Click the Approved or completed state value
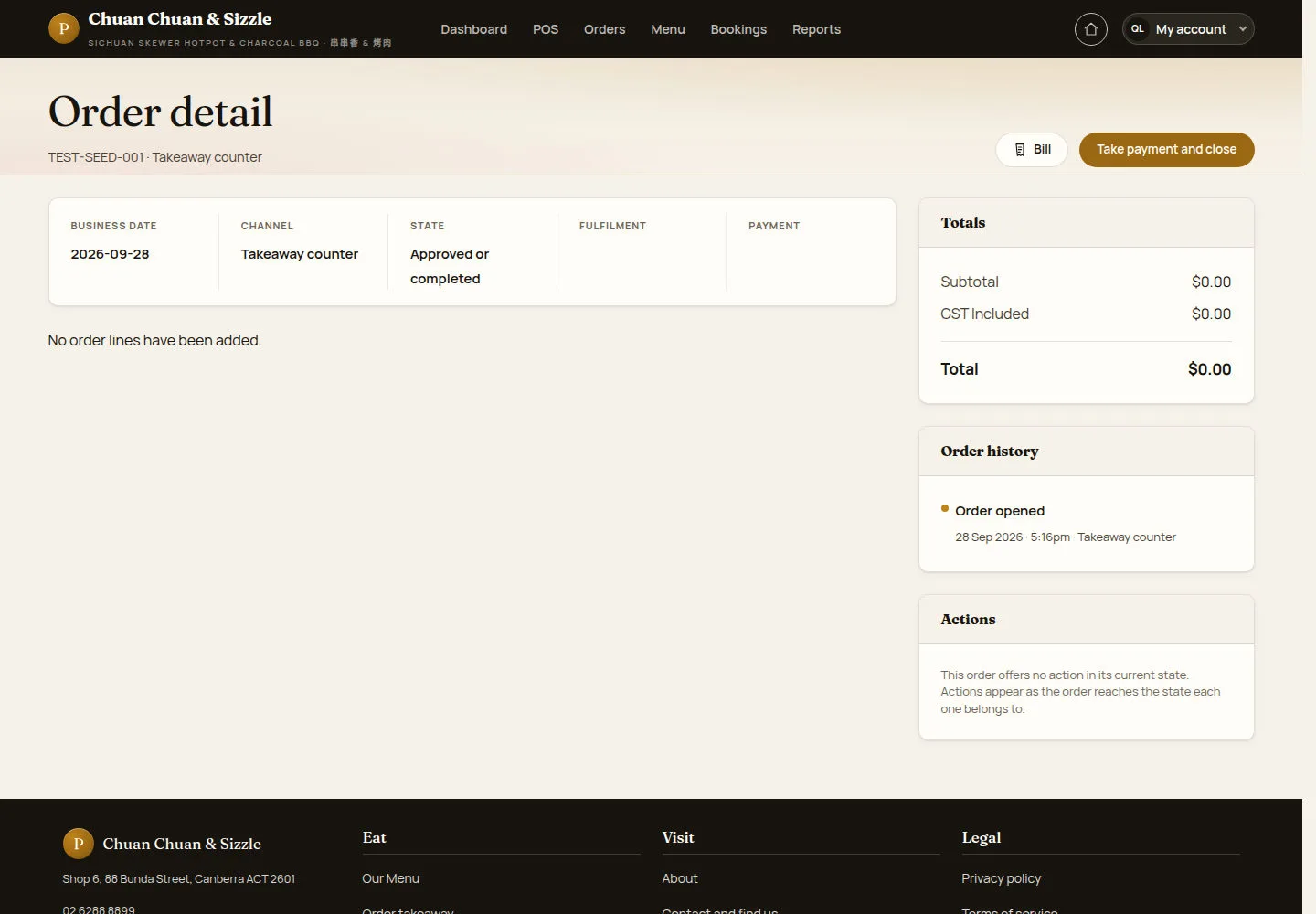Screen dimensions: 1316x914 point(450,266)
